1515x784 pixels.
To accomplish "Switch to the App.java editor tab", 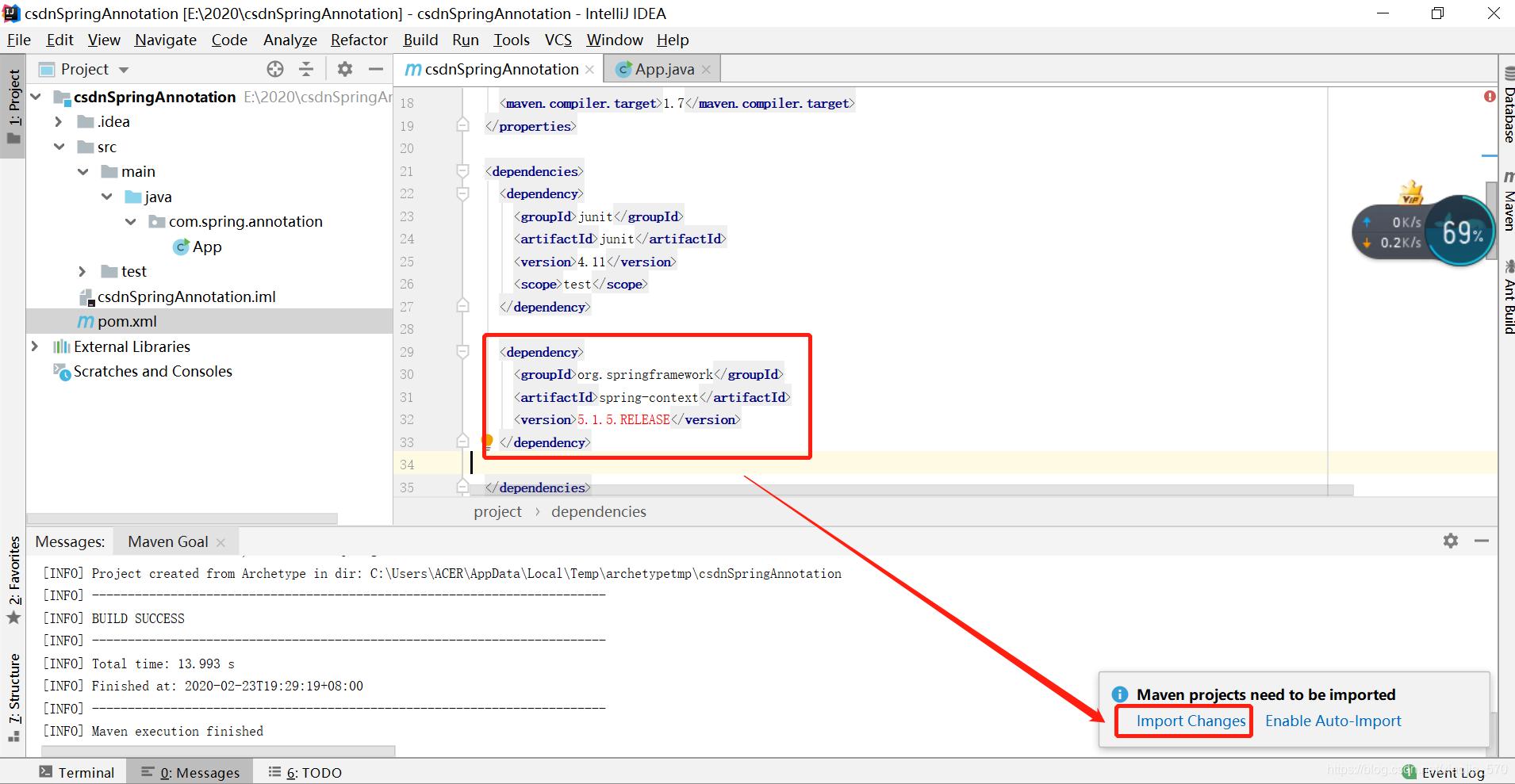I will (663, 70).
